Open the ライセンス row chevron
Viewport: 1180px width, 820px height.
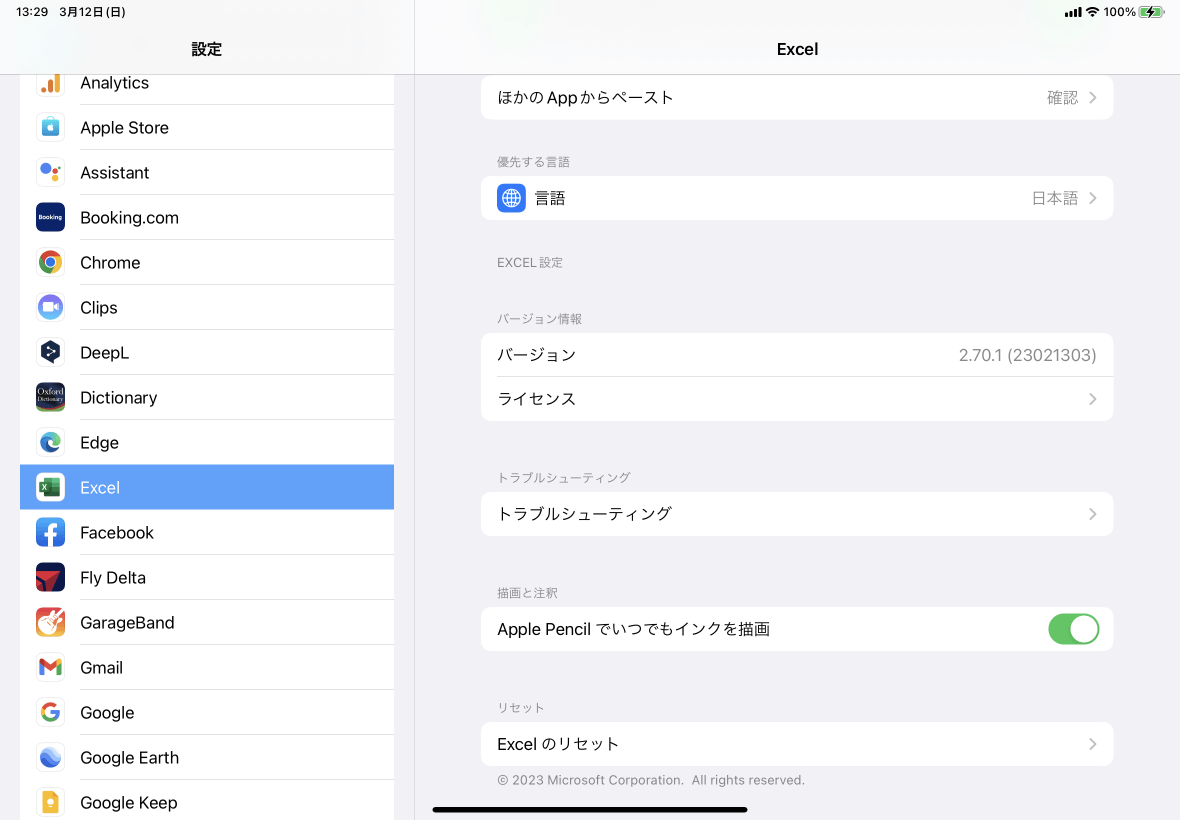point(1093,399)
